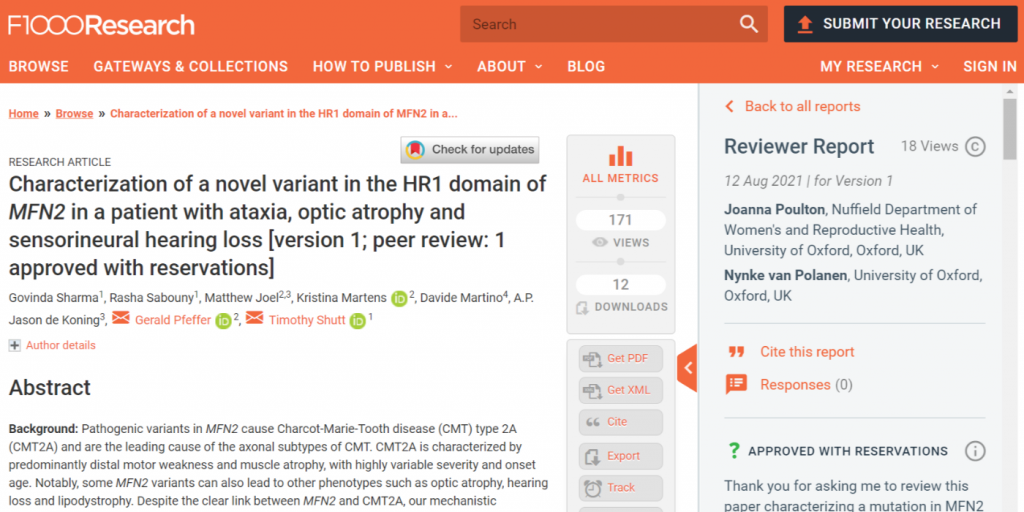Click the Submit Your Research button
Screen dimensions: 1024x512
coord(900,24)
